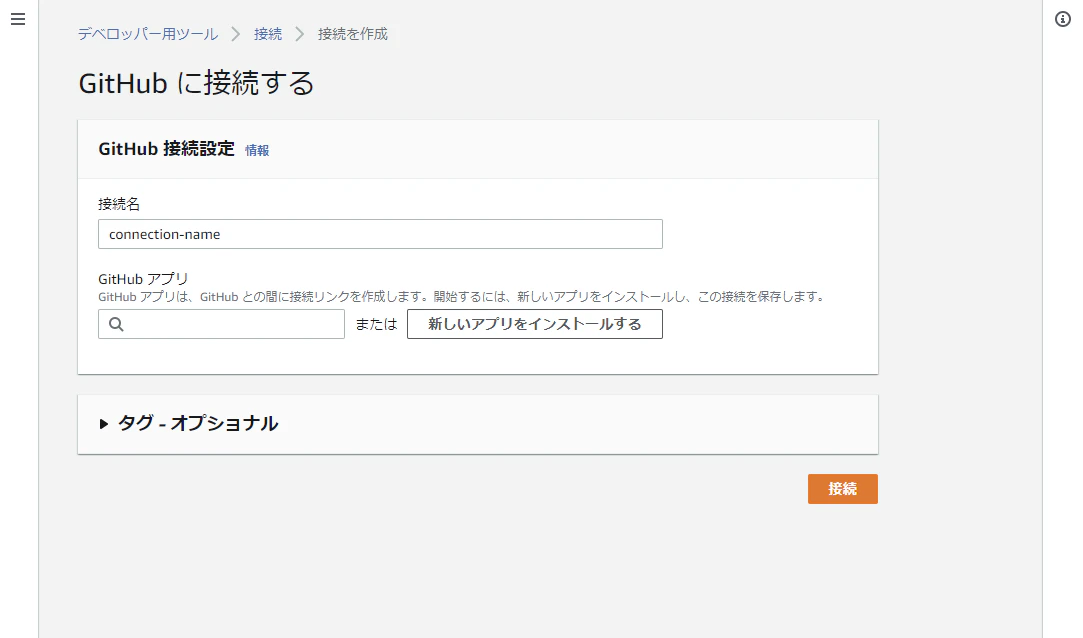
Task: Click the GitHub に接続する heading
Action: pos(196,84)
